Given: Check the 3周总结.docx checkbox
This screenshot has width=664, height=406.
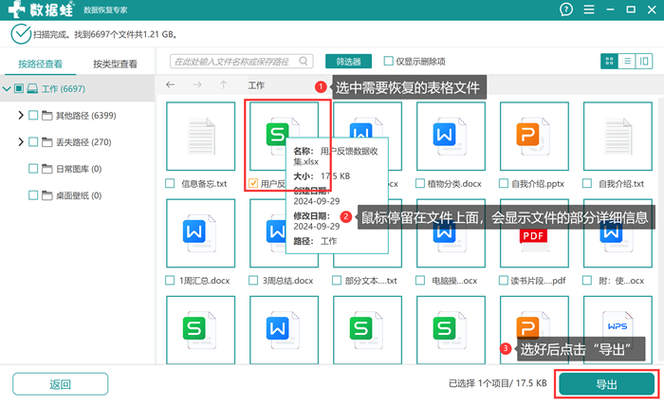Looking at the screenshot, I should (x=253, y=280).
